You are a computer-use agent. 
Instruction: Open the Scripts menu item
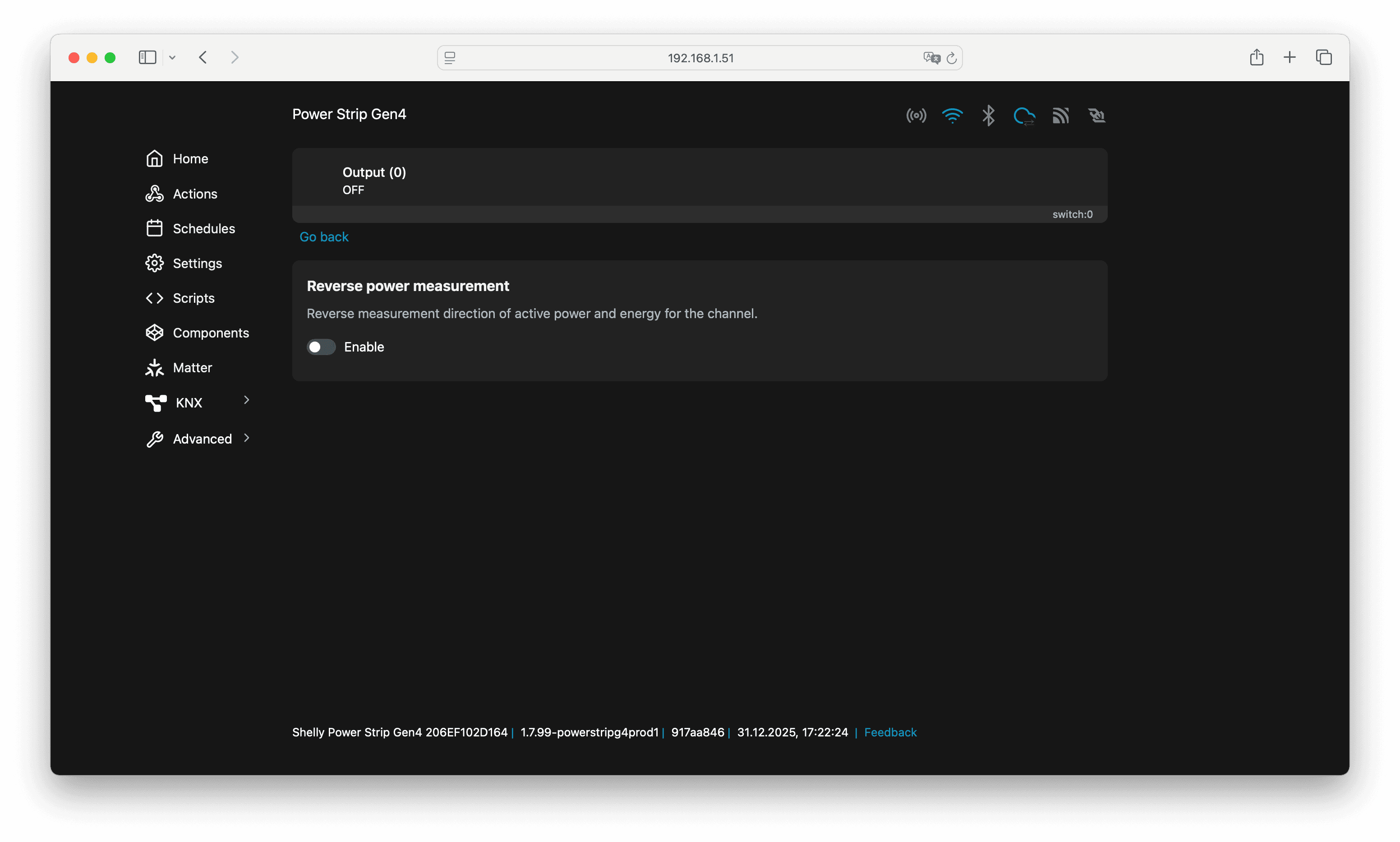(x=193, y=298)
